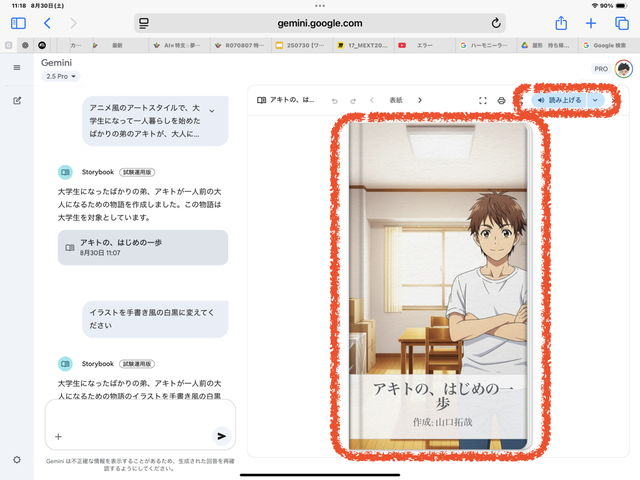Open Safari page settings menu in address bar

click(144, 23)
